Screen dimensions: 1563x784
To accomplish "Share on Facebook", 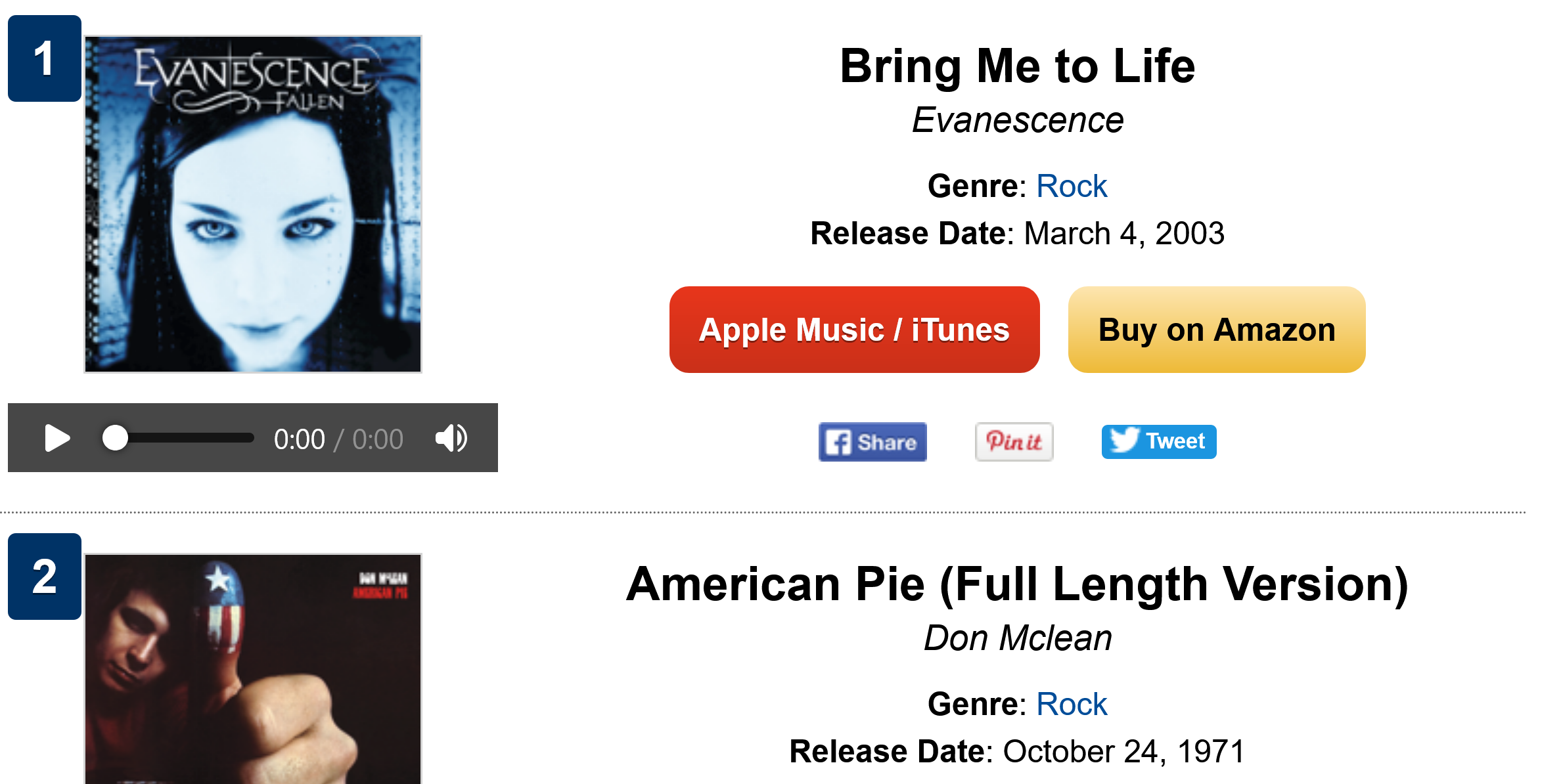I will pos(872,442).
